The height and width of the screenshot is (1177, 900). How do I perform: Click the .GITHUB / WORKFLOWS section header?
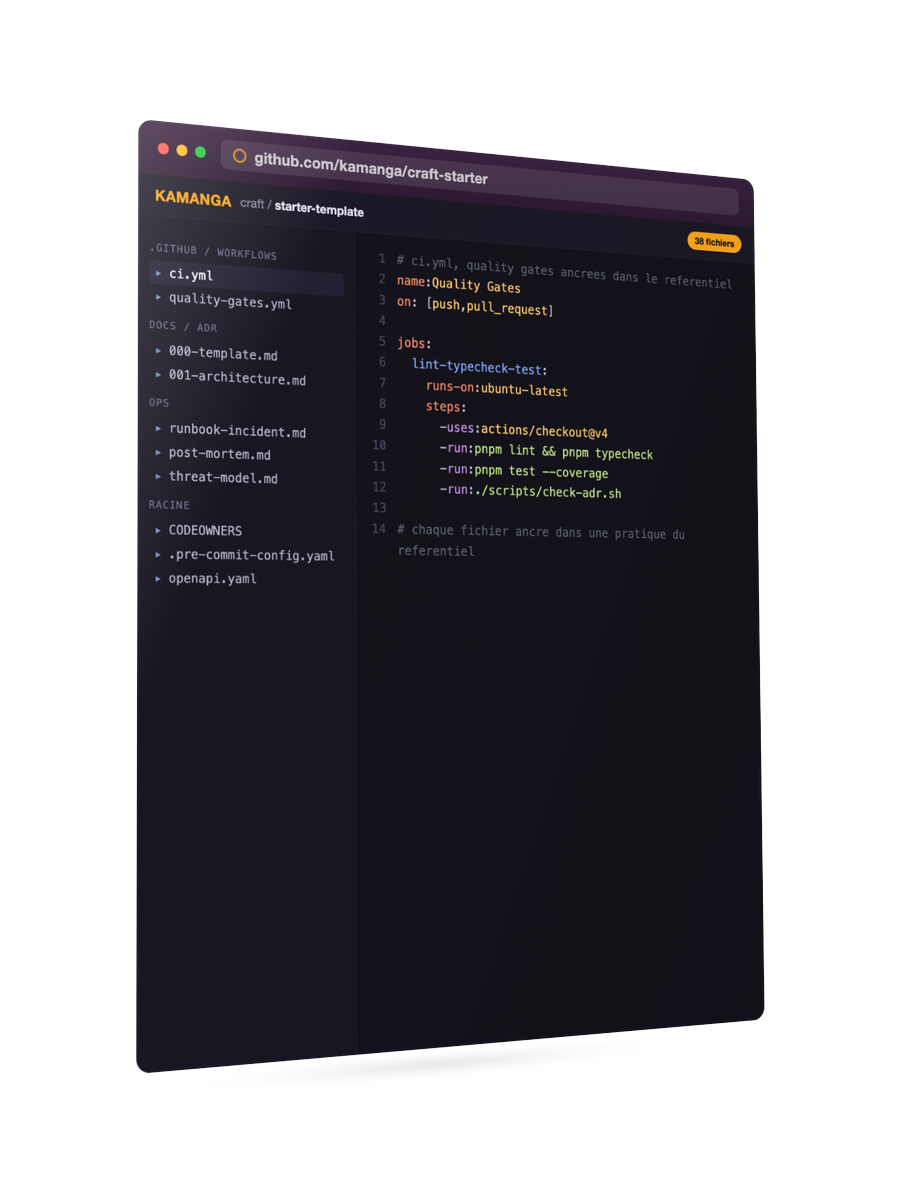click(x=213, y=251)
